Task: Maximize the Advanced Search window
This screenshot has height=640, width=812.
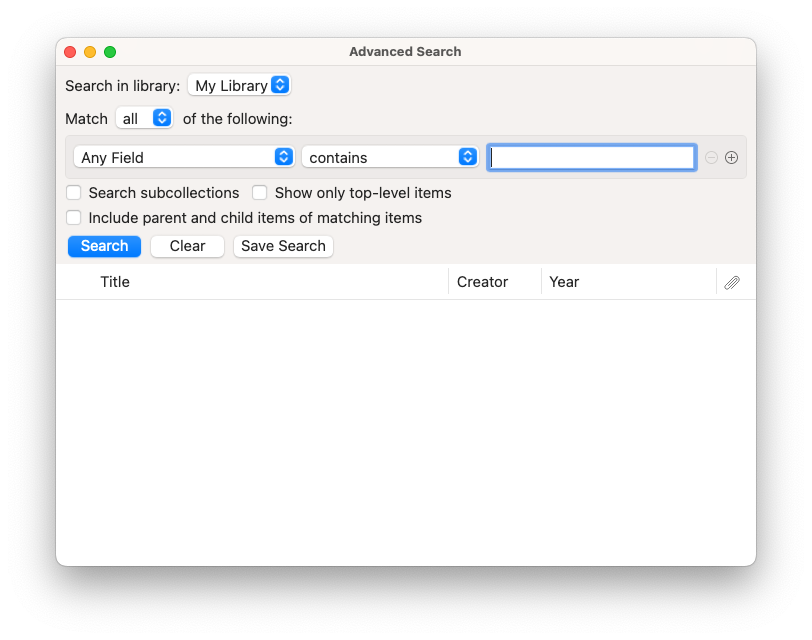Action: pos(110,52)
